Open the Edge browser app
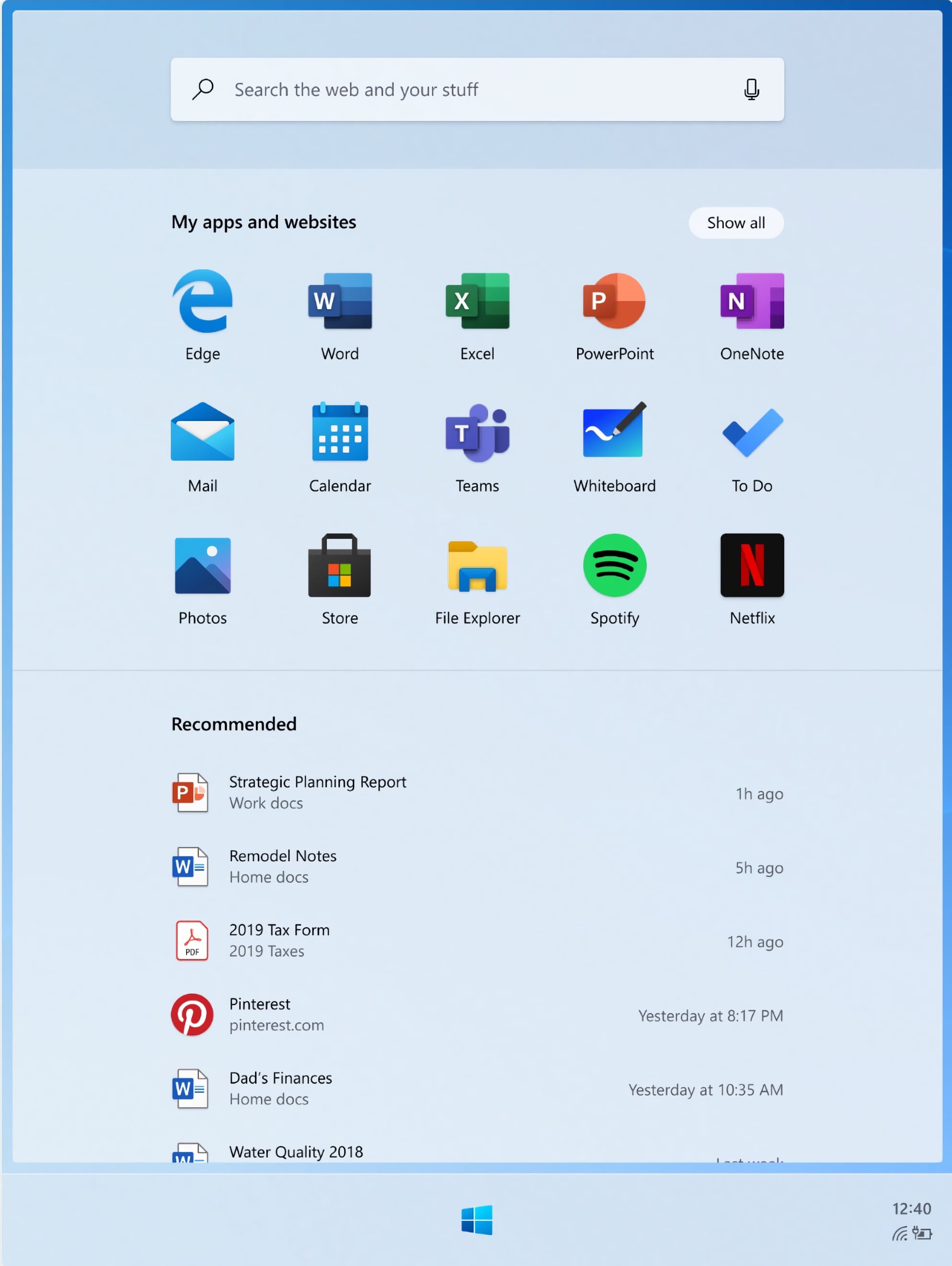The height and width of the screenshot is (1266, 952). 203,302
